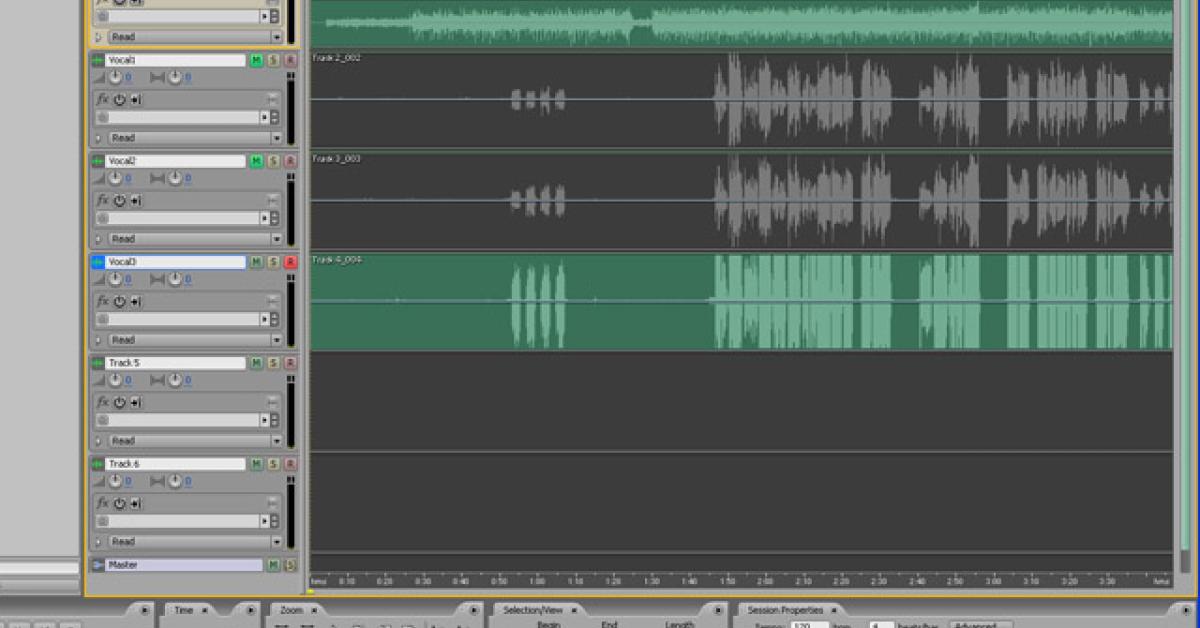Click the fx icon on Vocal2 track
The image size is (1200, 628).
tap(102, 200)
